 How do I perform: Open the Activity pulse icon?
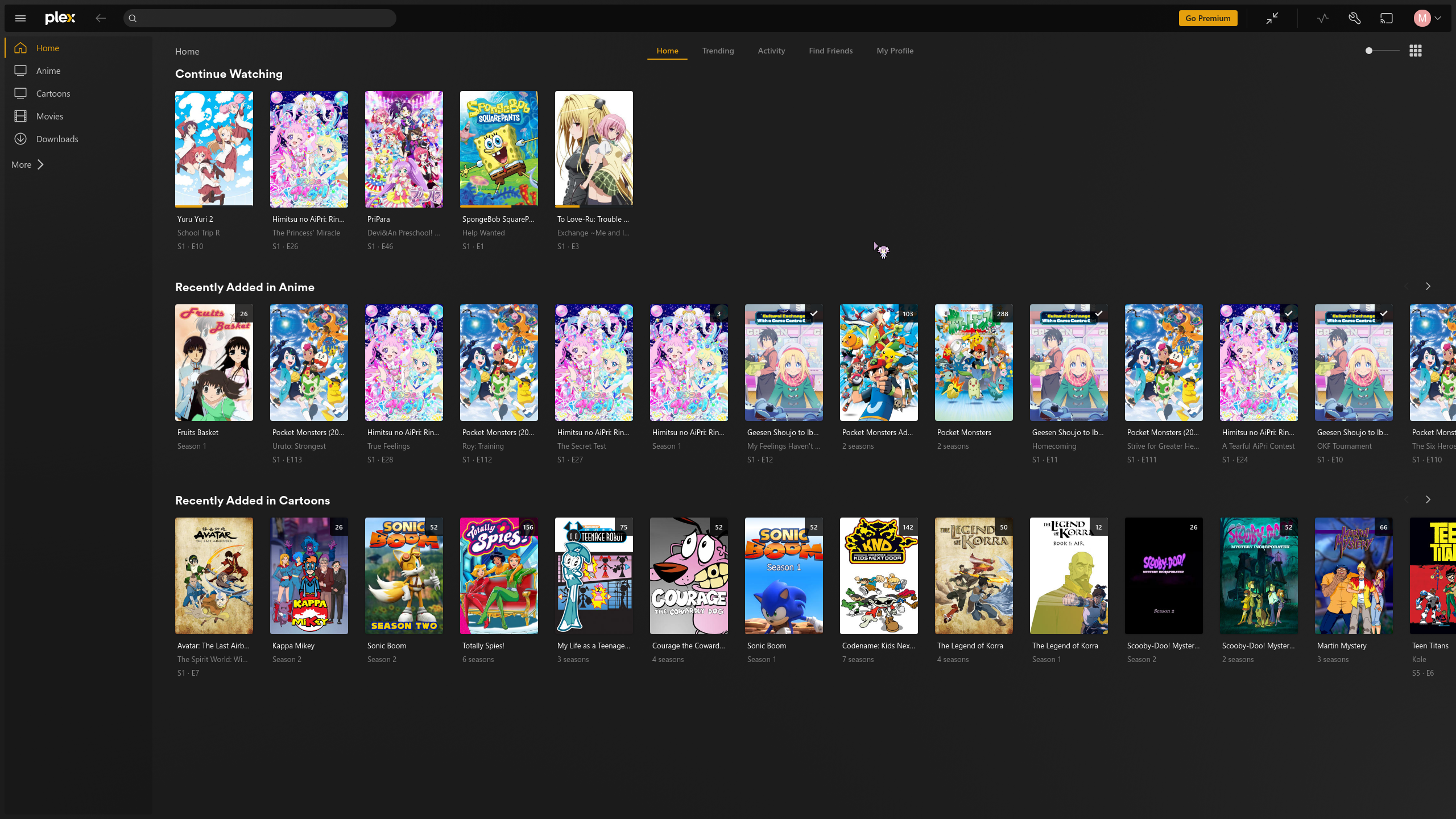[x=1323, y=18]
